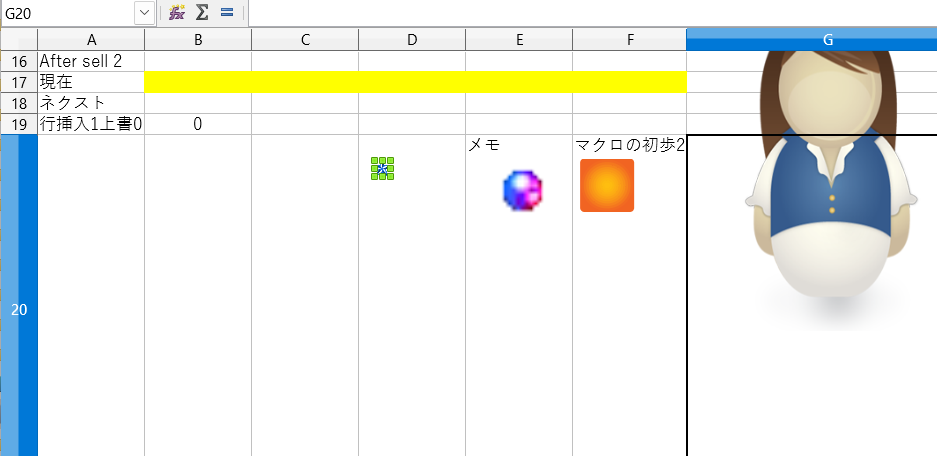
Task: Click yellow highlighted cell B17
Action: (198, 82)
